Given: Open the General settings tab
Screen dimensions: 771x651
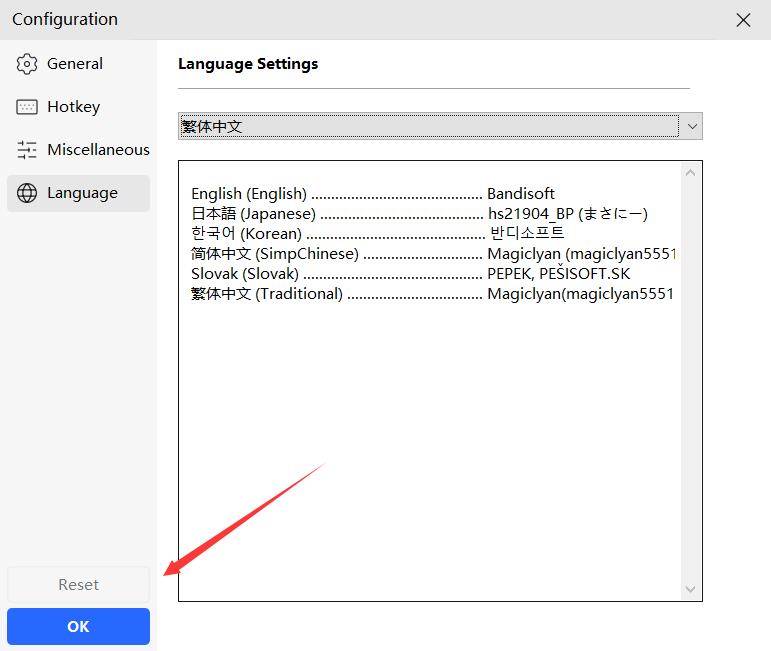Looking at the screenshot, I should tap(75, 64).
